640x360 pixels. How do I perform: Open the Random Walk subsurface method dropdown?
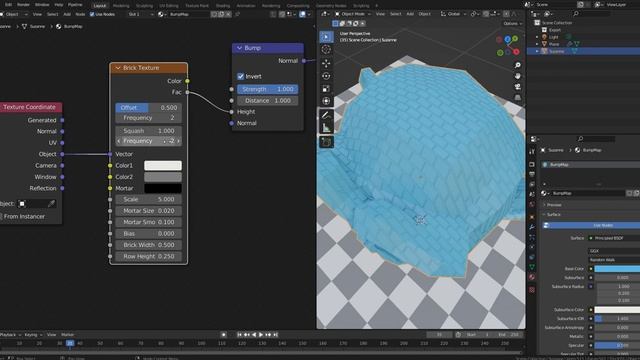coord(614,260)
